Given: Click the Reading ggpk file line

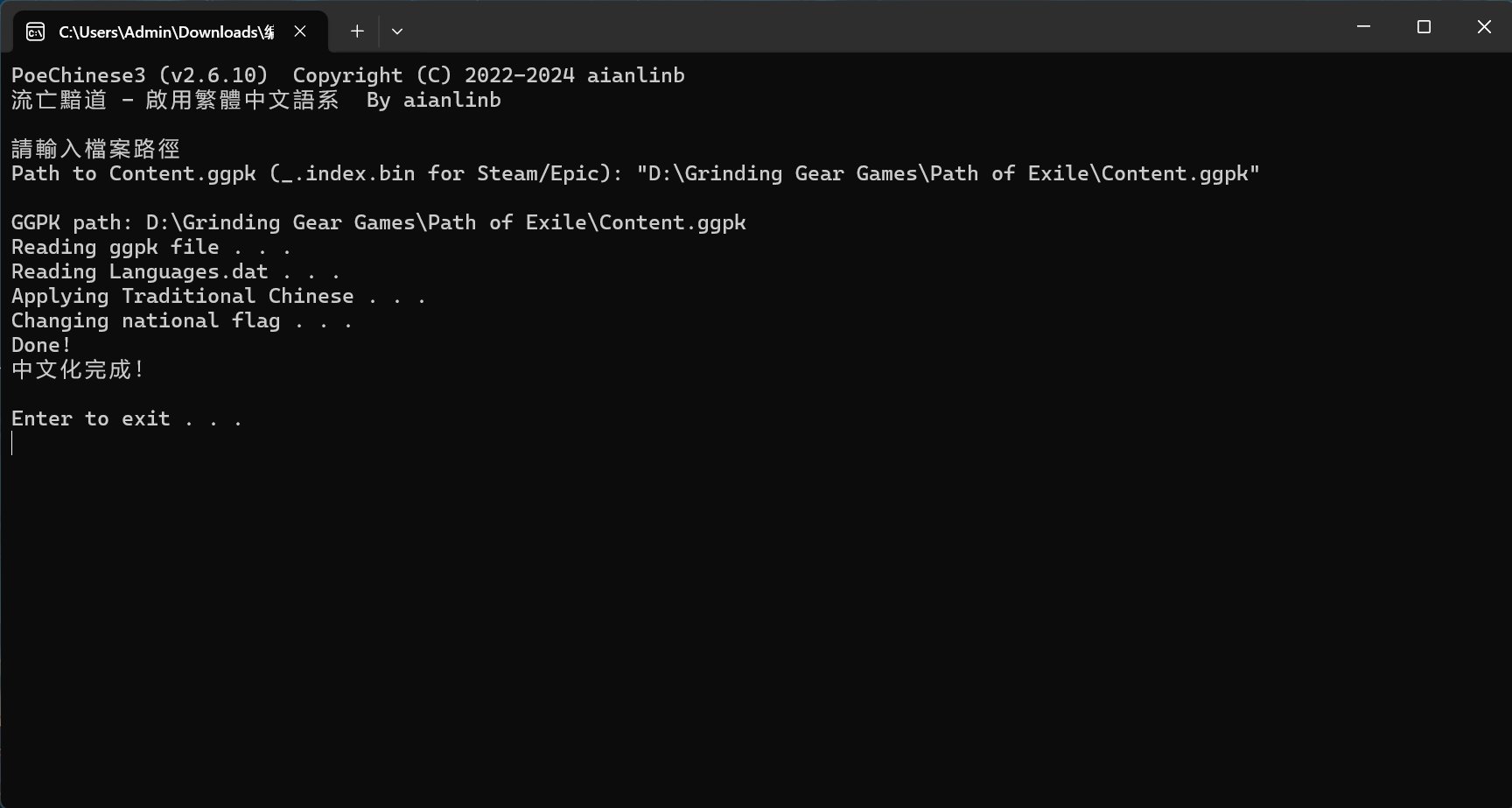Looking at the screenshot, I should click(x=150, y=247).
